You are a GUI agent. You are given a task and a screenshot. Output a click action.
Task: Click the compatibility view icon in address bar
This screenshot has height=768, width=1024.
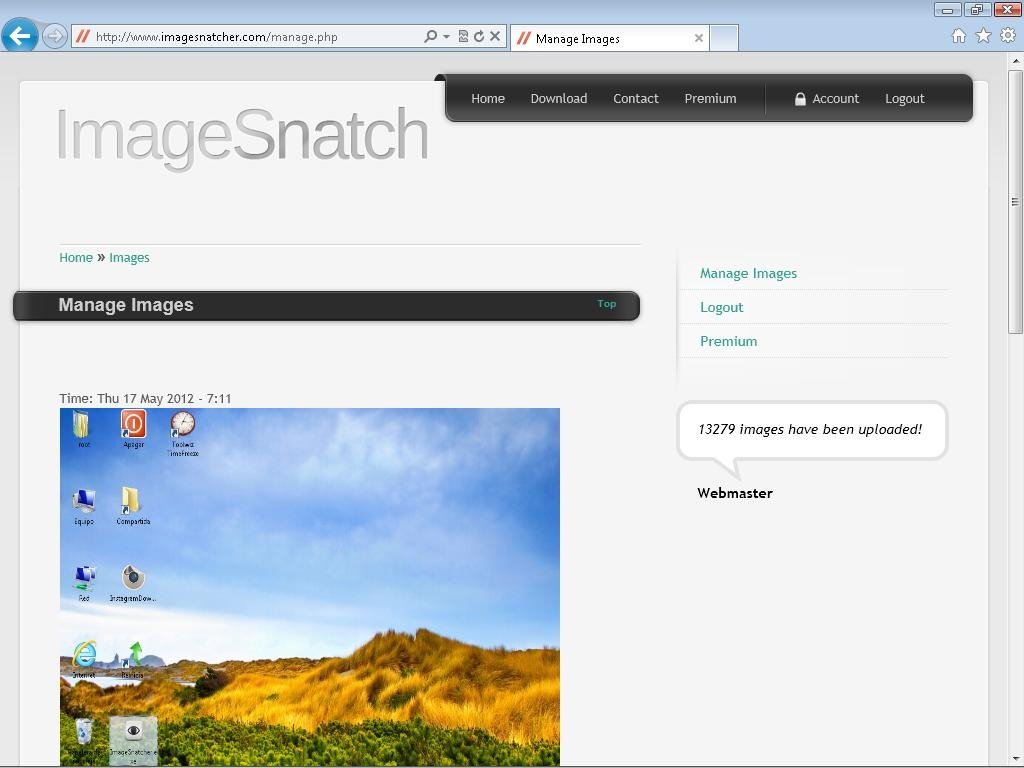[463, 37]
